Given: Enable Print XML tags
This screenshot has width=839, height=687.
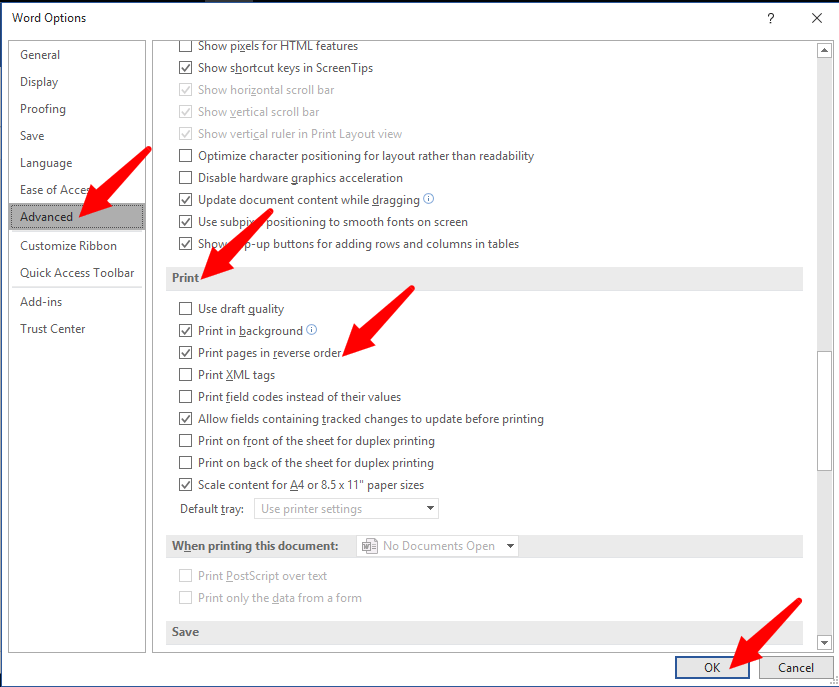Looking at the screenshot, I should [x=185, y=374].
